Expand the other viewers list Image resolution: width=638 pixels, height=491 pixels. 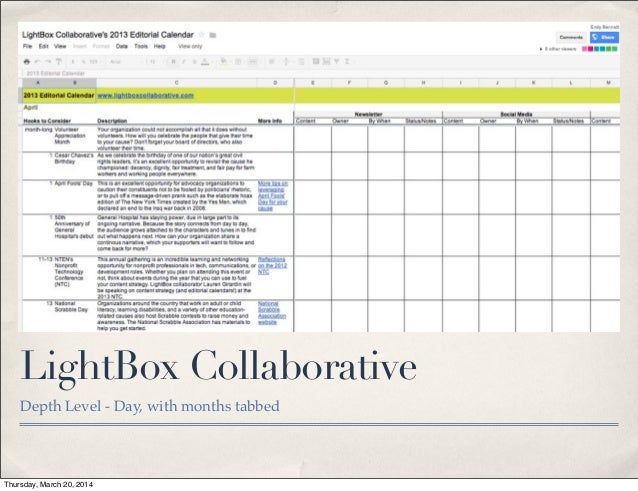[x=558, y=49]
